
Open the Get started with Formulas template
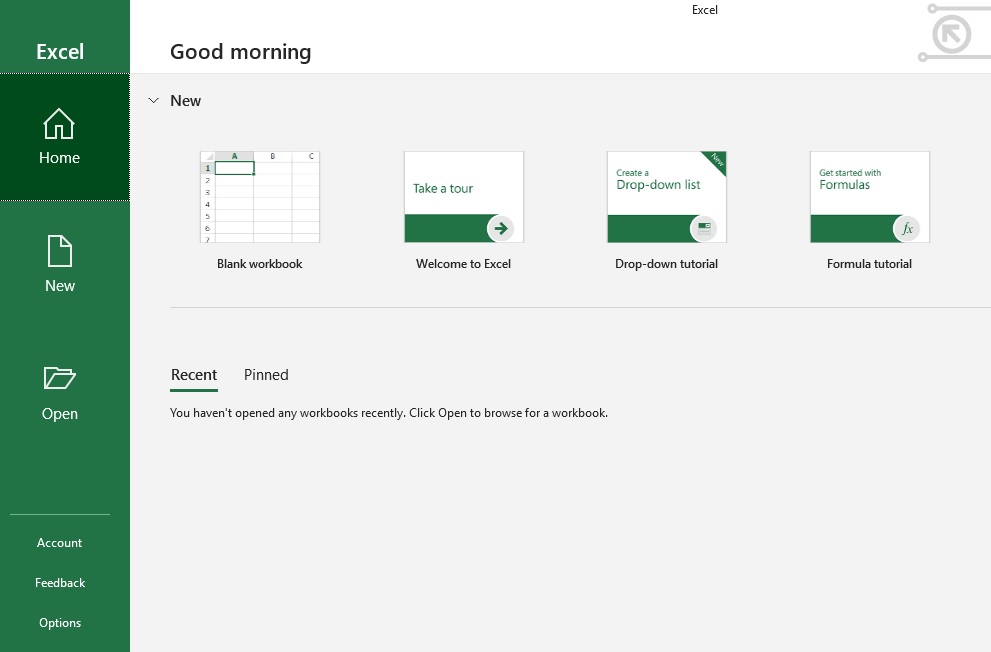(x=870, y=197)
